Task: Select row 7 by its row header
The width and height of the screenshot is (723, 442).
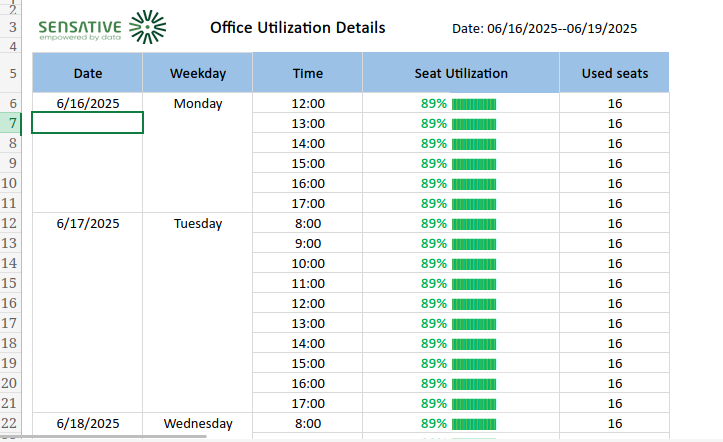Action: (x=12, y=123)
